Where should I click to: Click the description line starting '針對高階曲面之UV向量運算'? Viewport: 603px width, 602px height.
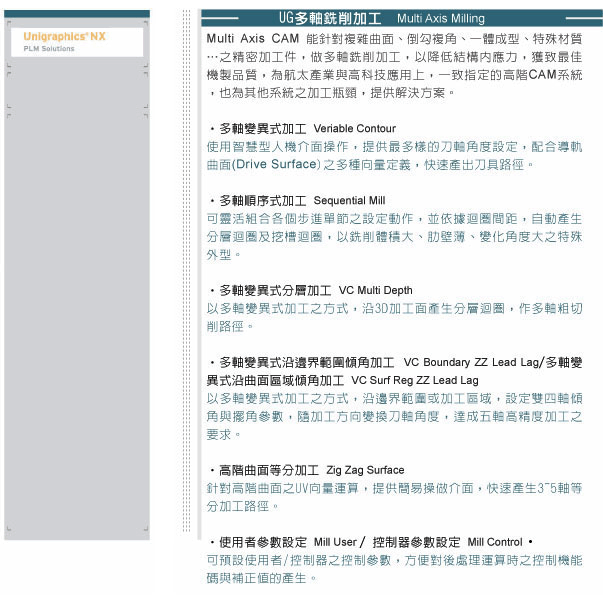(394, 488)
